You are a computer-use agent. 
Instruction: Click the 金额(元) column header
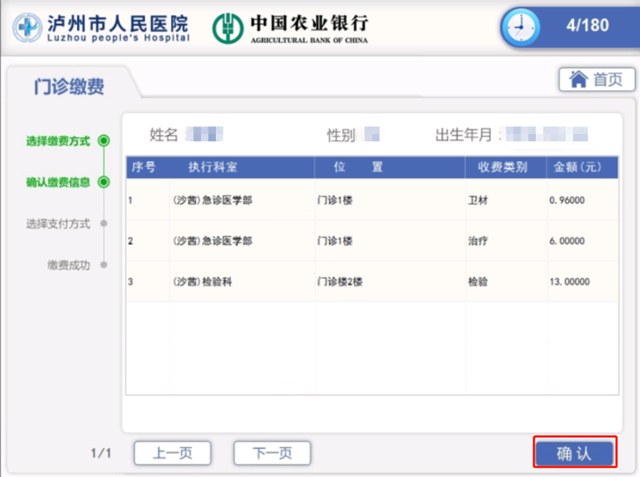576,167
